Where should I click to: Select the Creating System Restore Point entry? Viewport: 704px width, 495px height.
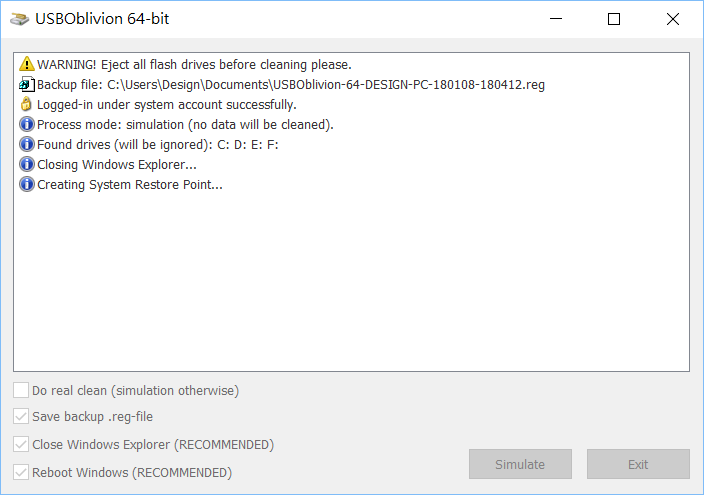(x=129, y=185)
